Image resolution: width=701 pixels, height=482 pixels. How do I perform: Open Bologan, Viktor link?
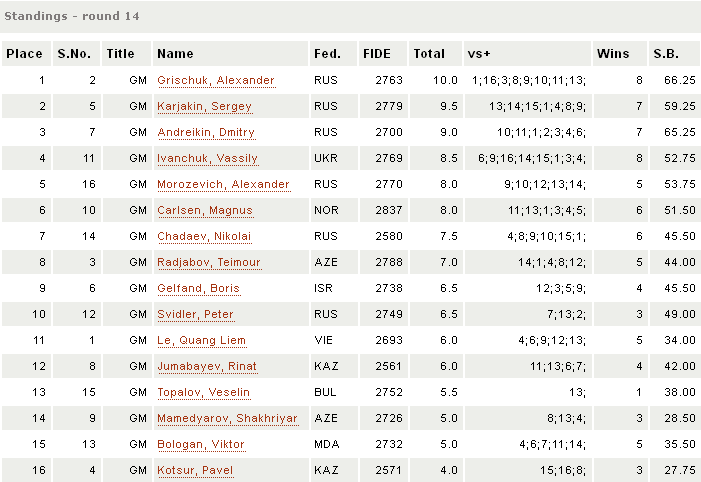pos(200,445)
